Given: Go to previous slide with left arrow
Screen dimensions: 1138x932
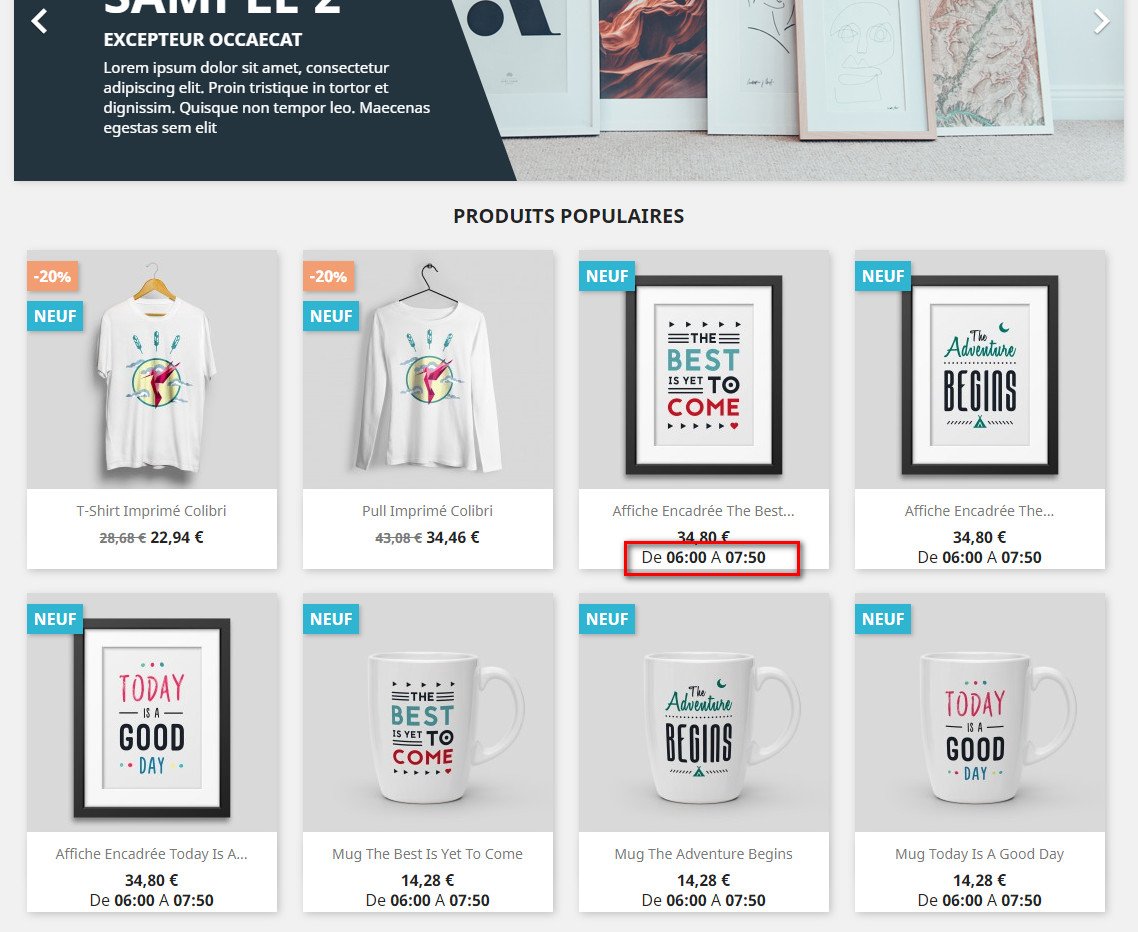Looking at the screenshot, I should 40,21.
